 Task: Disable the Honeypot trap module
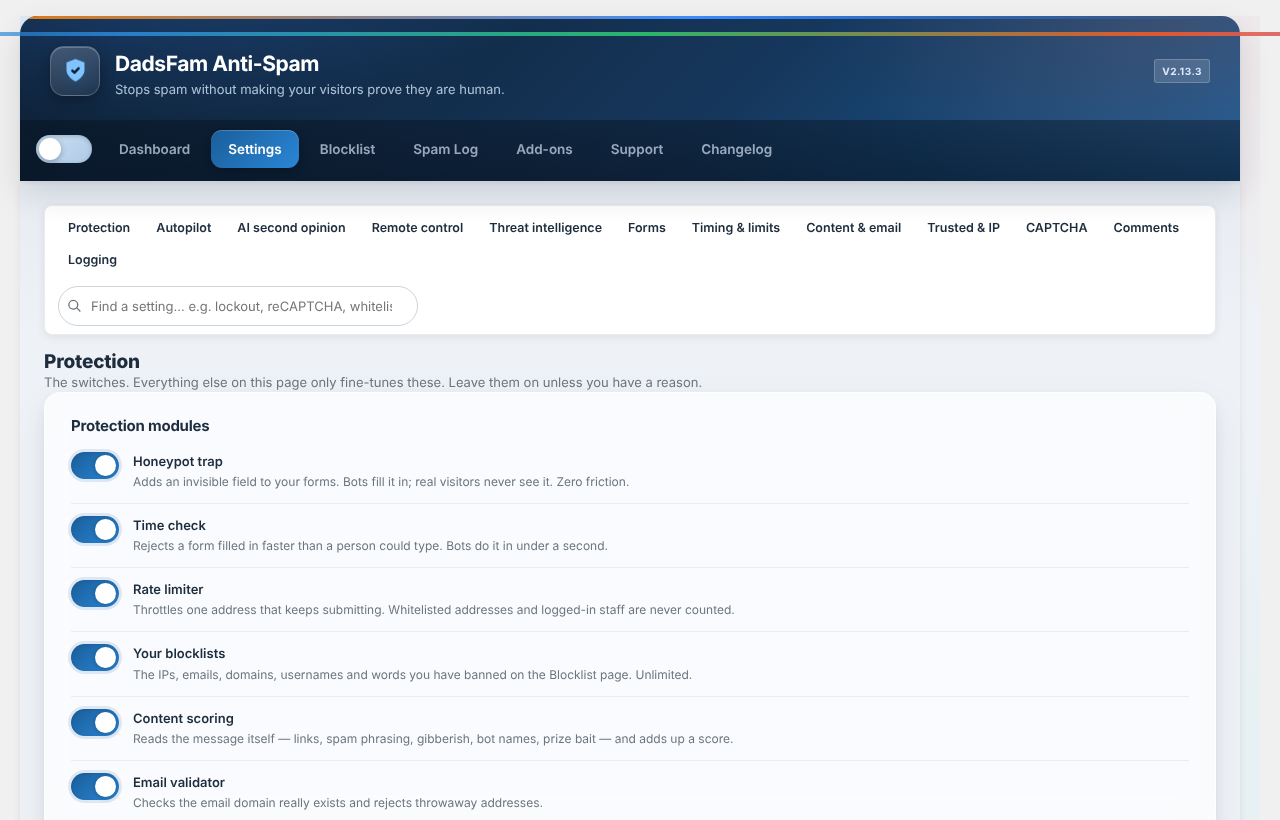95,465
